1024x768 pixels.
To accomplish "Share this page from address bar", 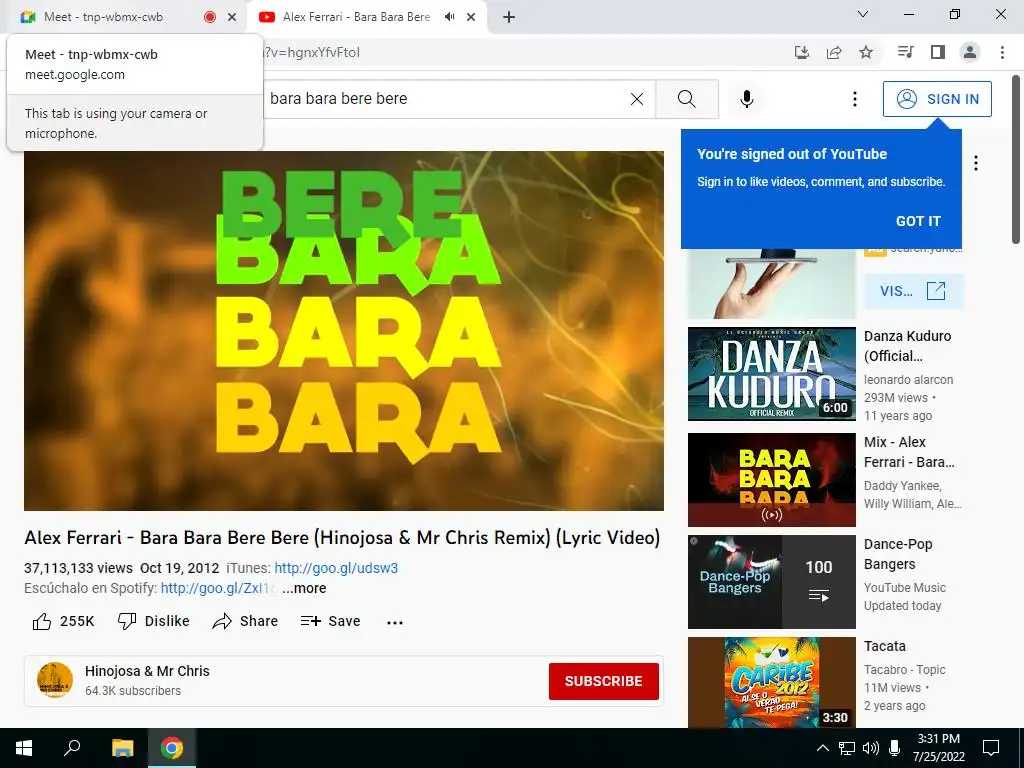I will [834, 52].
